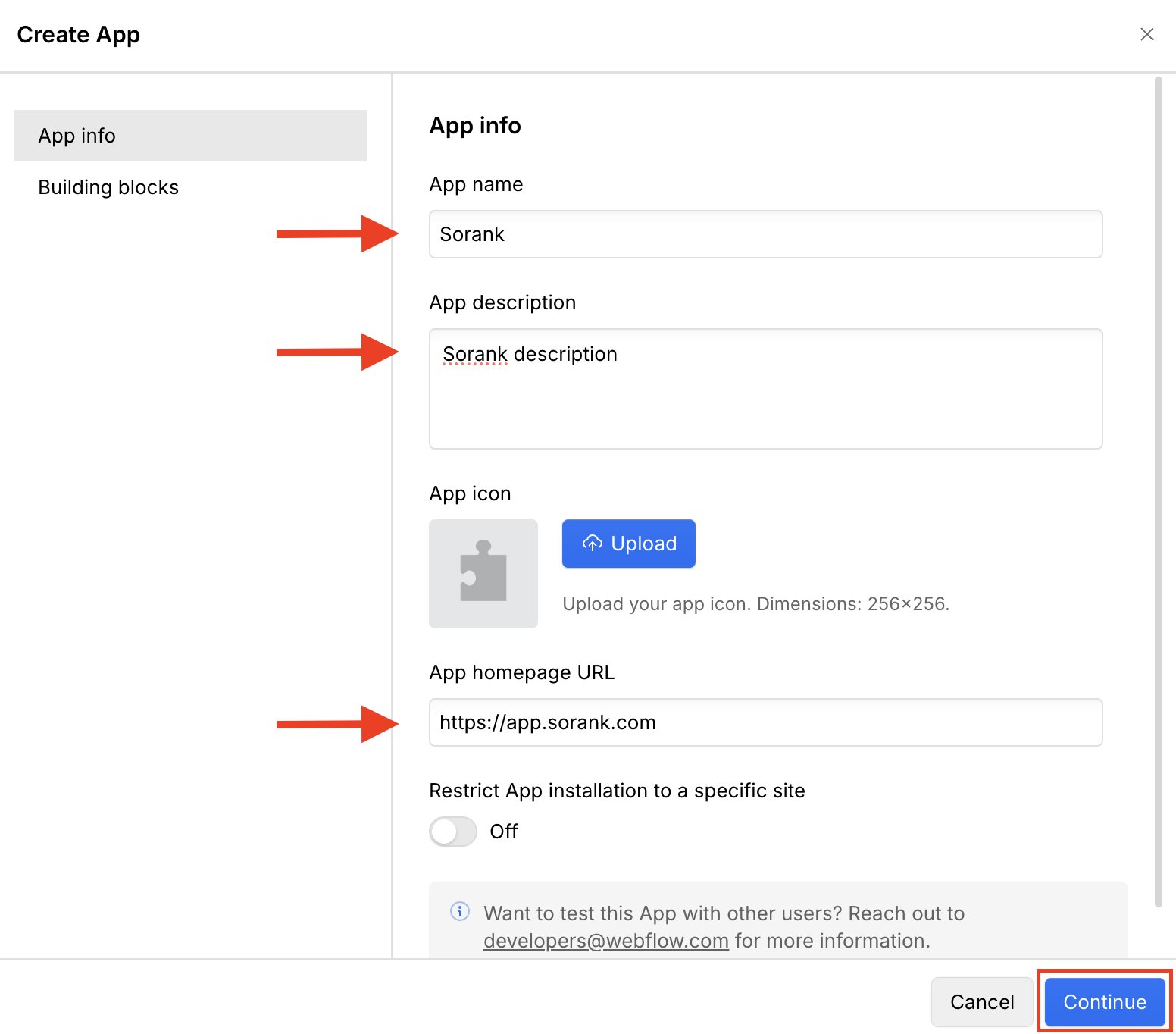Cancel the app creation

click(x=982, y=1002)
